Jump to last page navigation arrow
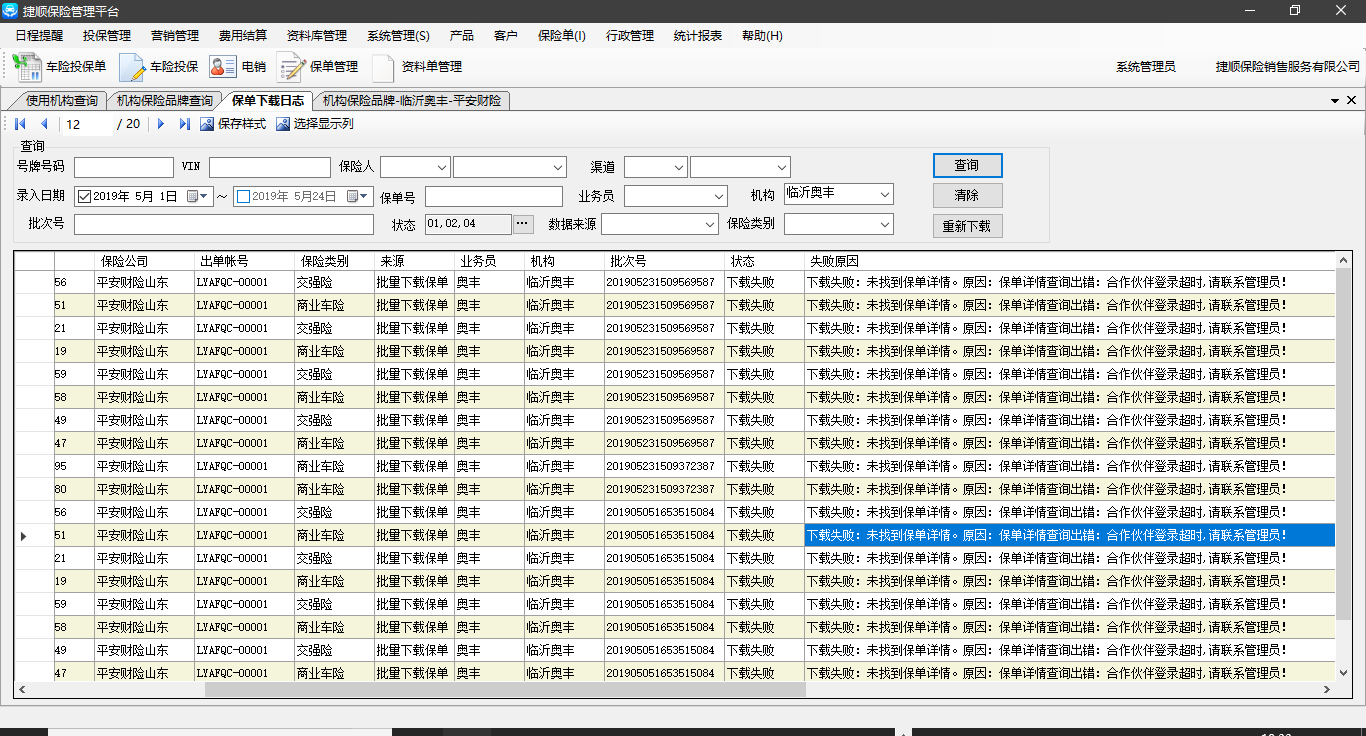This screenshot has height=736, width=1366. (x=184, y=124)
